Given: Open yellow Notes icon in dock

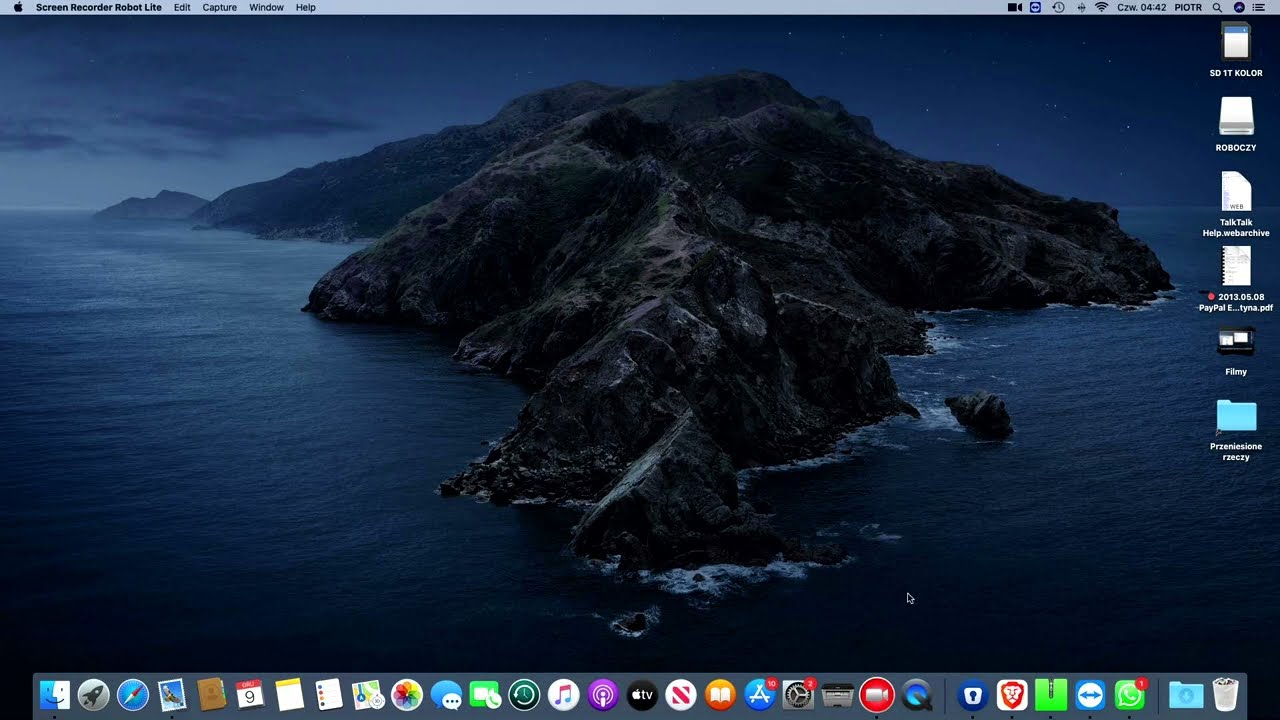Looking at the screenshot, I should 289,694.
